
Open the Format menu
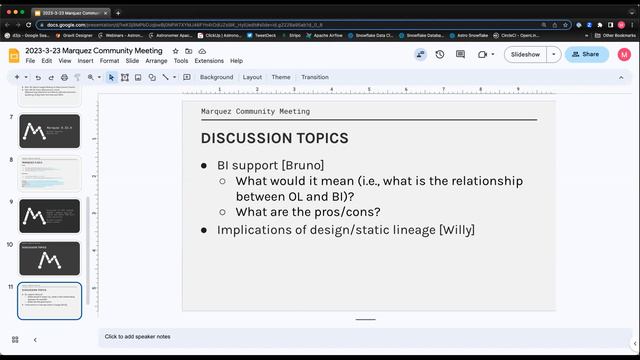[109, 61]
